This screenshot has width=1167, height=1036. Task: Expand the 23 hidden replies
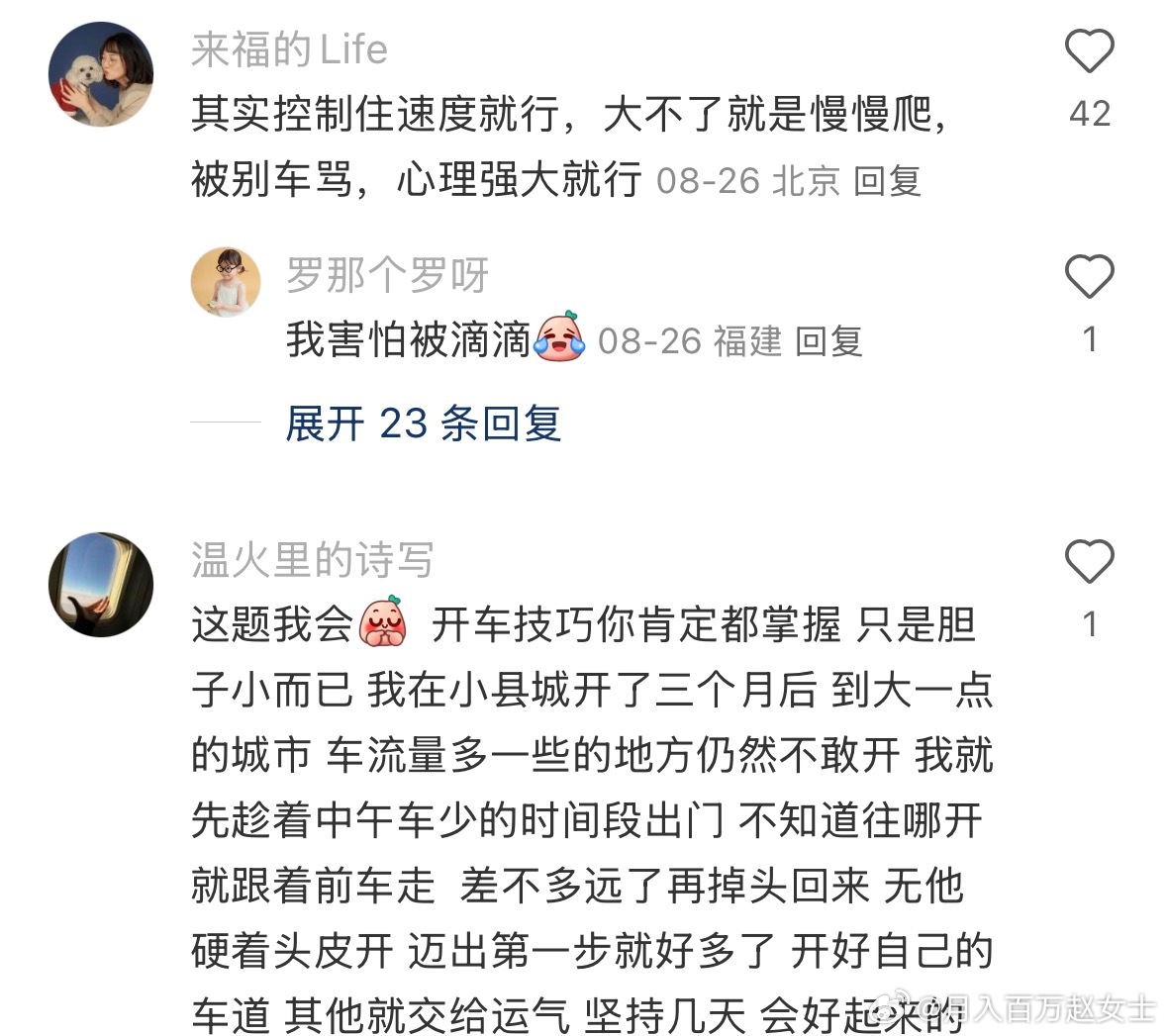[x=424, y=424]
